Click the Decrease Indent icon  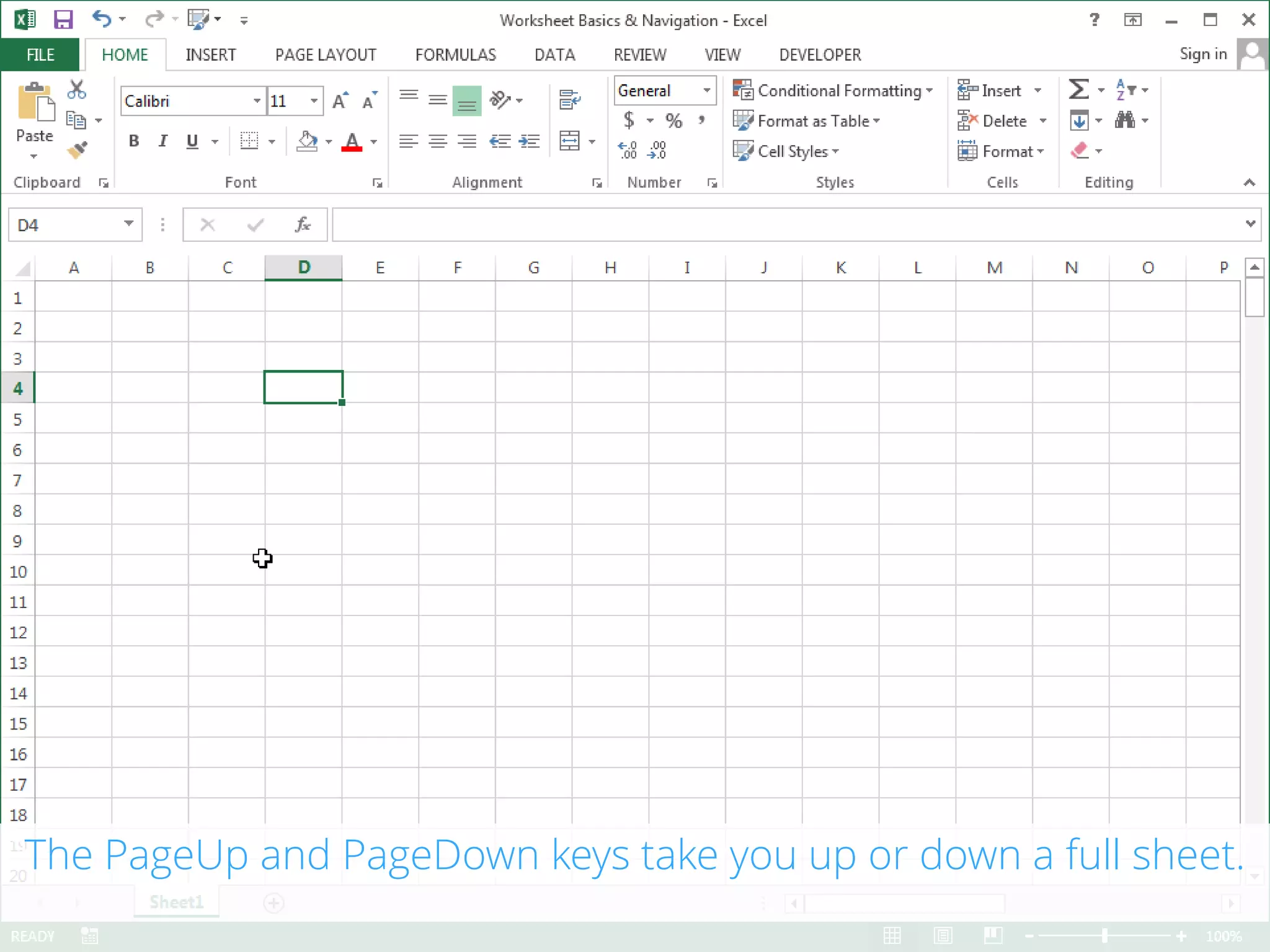tap(500, 141)
